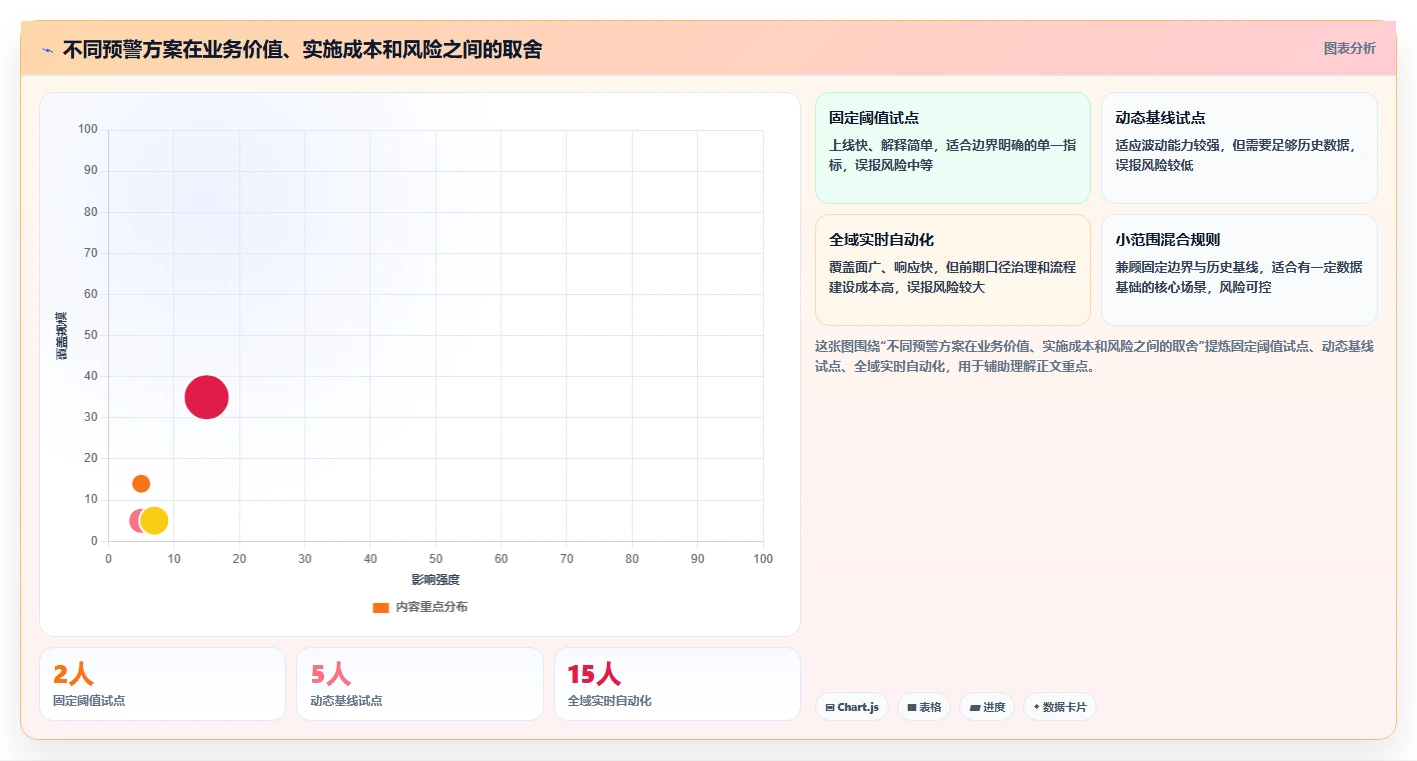This screenshot has height=761, width=1417.
Task: Click the 2人 固定阈值试点 stat card
Action: (162, 684)
